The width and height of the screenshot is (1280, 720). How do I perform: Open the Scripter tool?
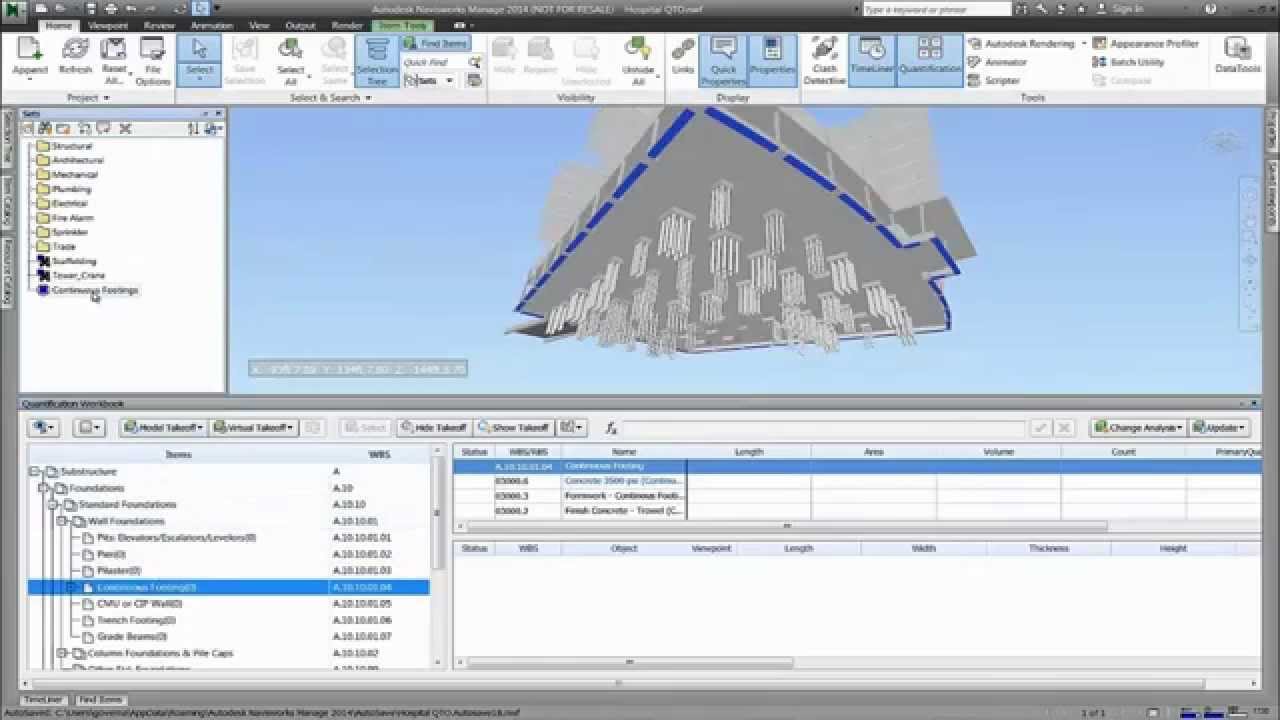coord(993,80)
